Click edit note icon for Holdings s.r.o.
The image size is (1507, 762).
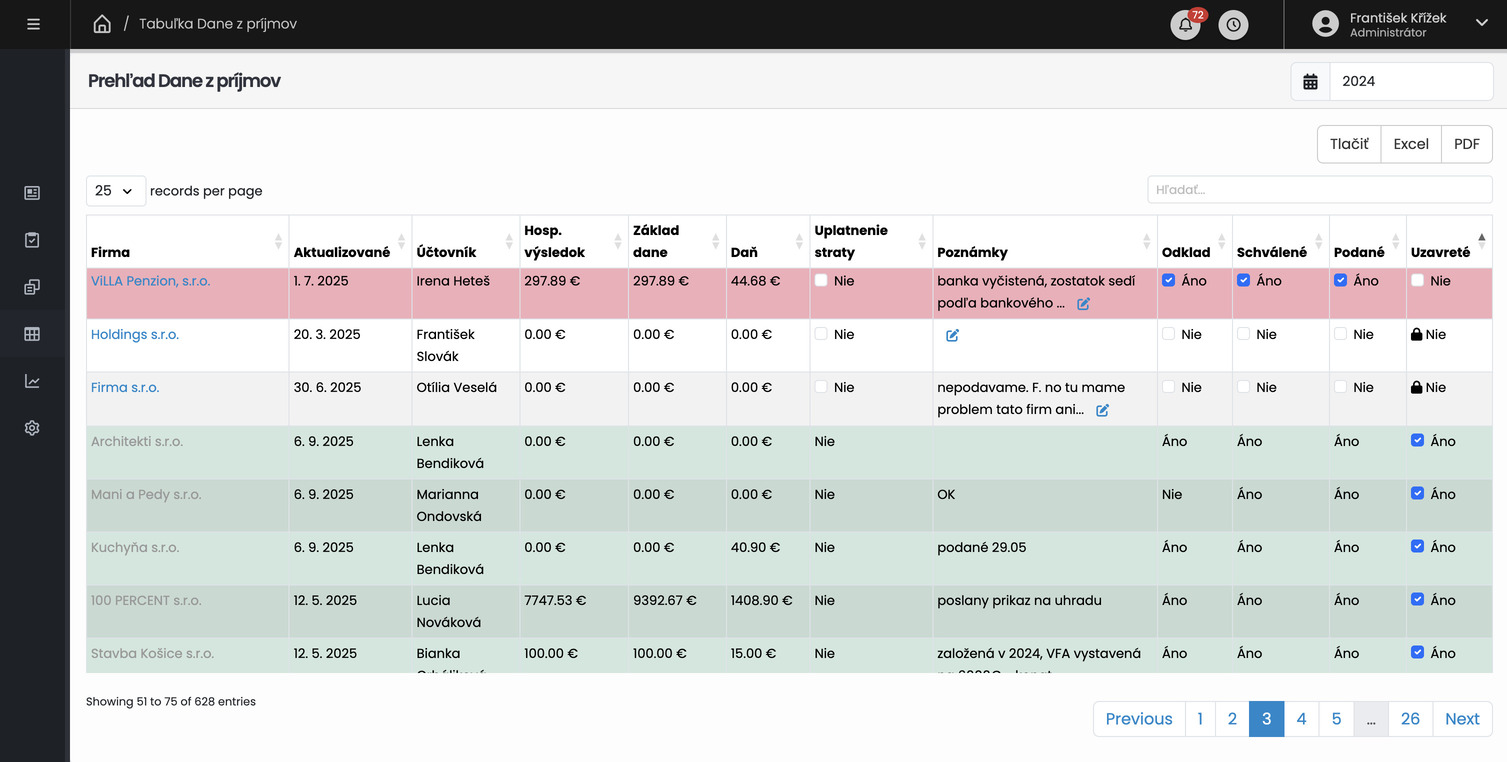point(952,336)
